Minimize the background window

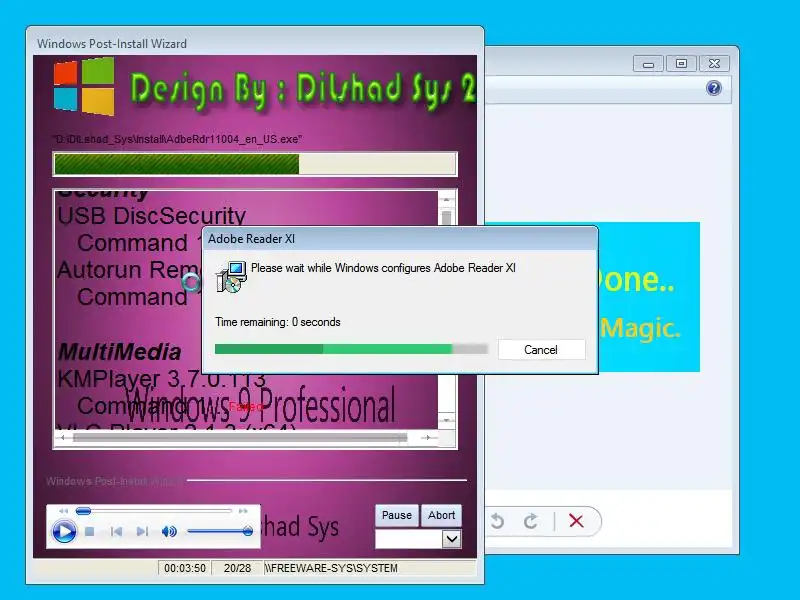pos(648,64)
